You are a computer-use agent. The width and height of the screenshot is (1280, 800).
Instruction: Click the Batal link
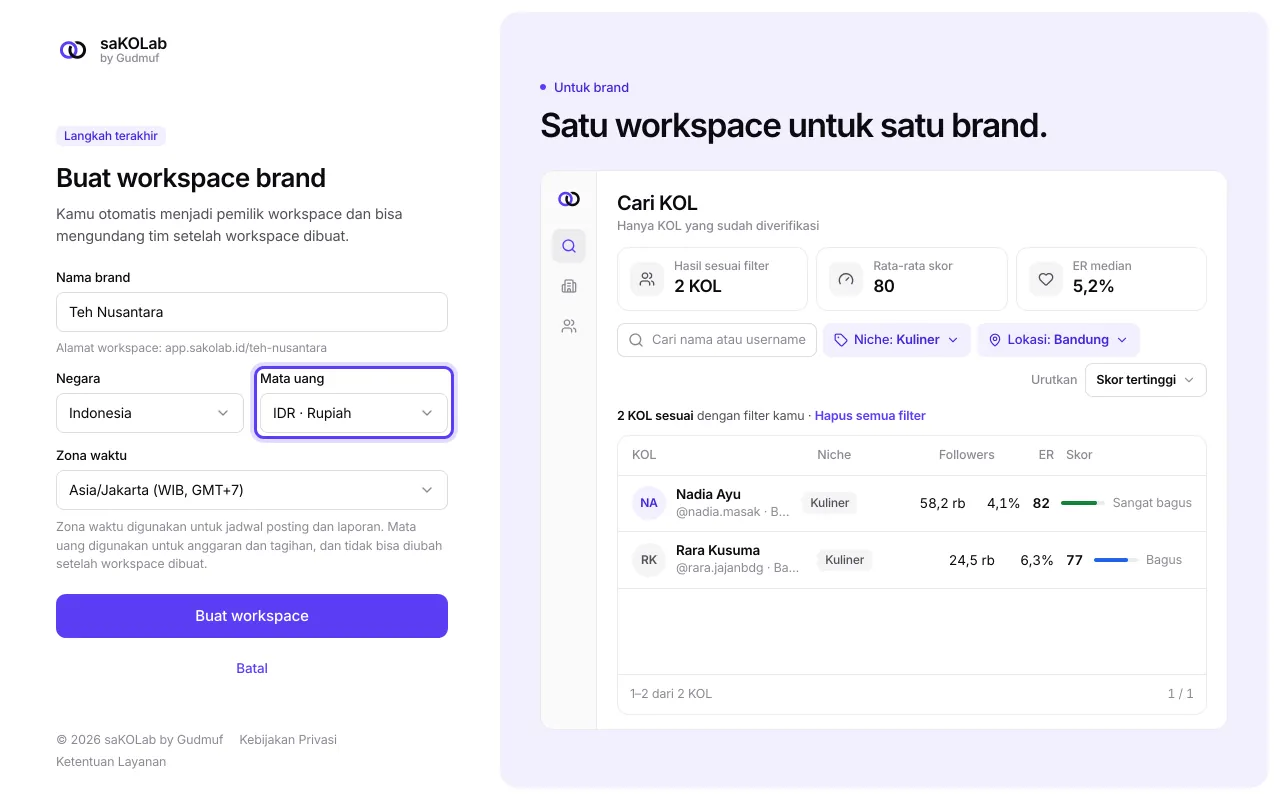click(x=252, y=668)
